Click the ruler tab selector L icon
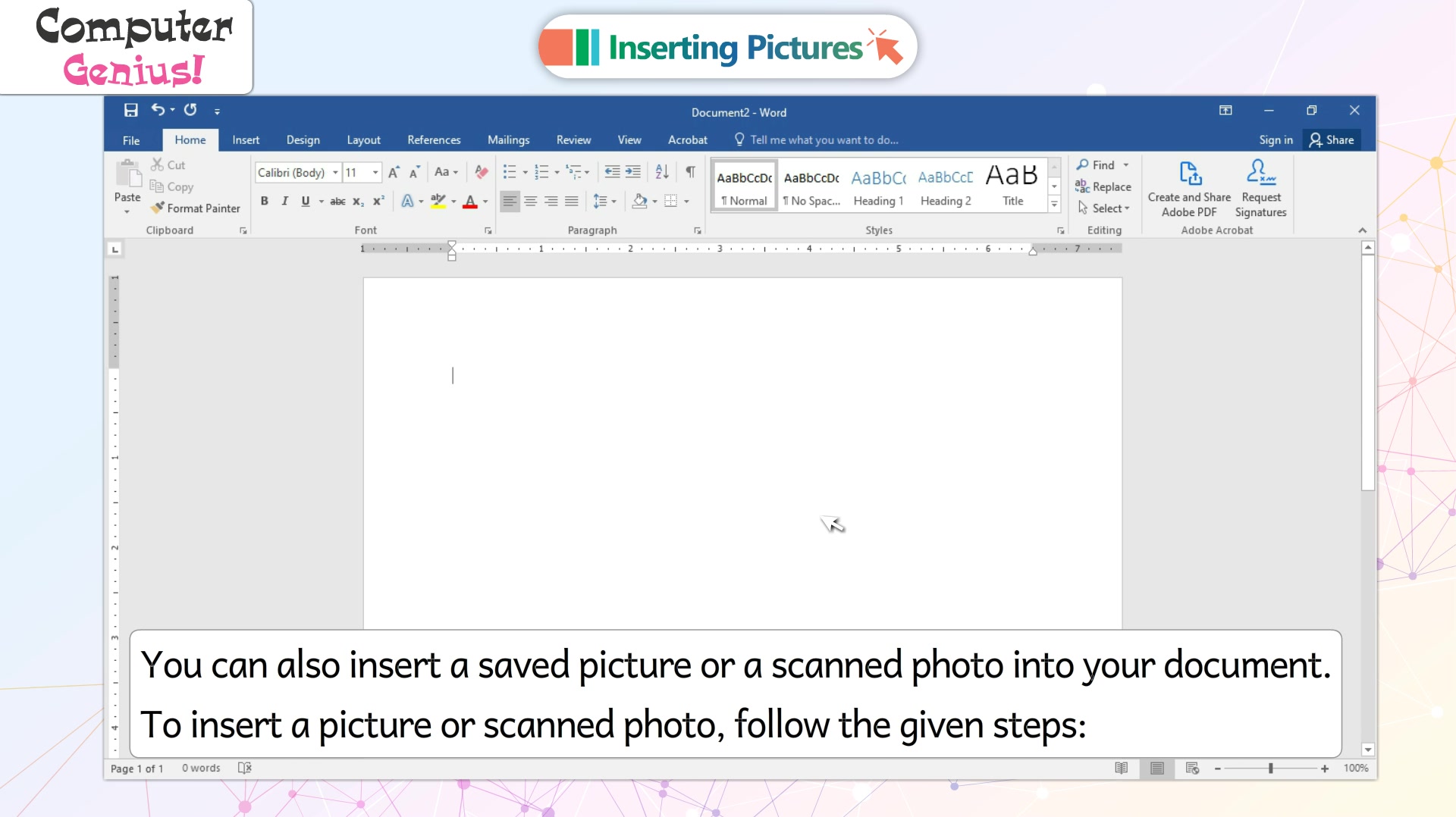 click(x=115, y=249)
